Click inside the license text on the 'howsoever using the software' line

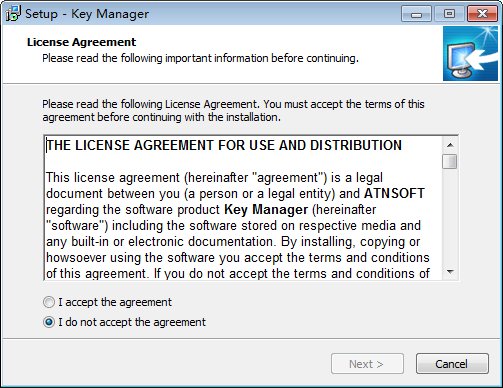coord(238,258)
